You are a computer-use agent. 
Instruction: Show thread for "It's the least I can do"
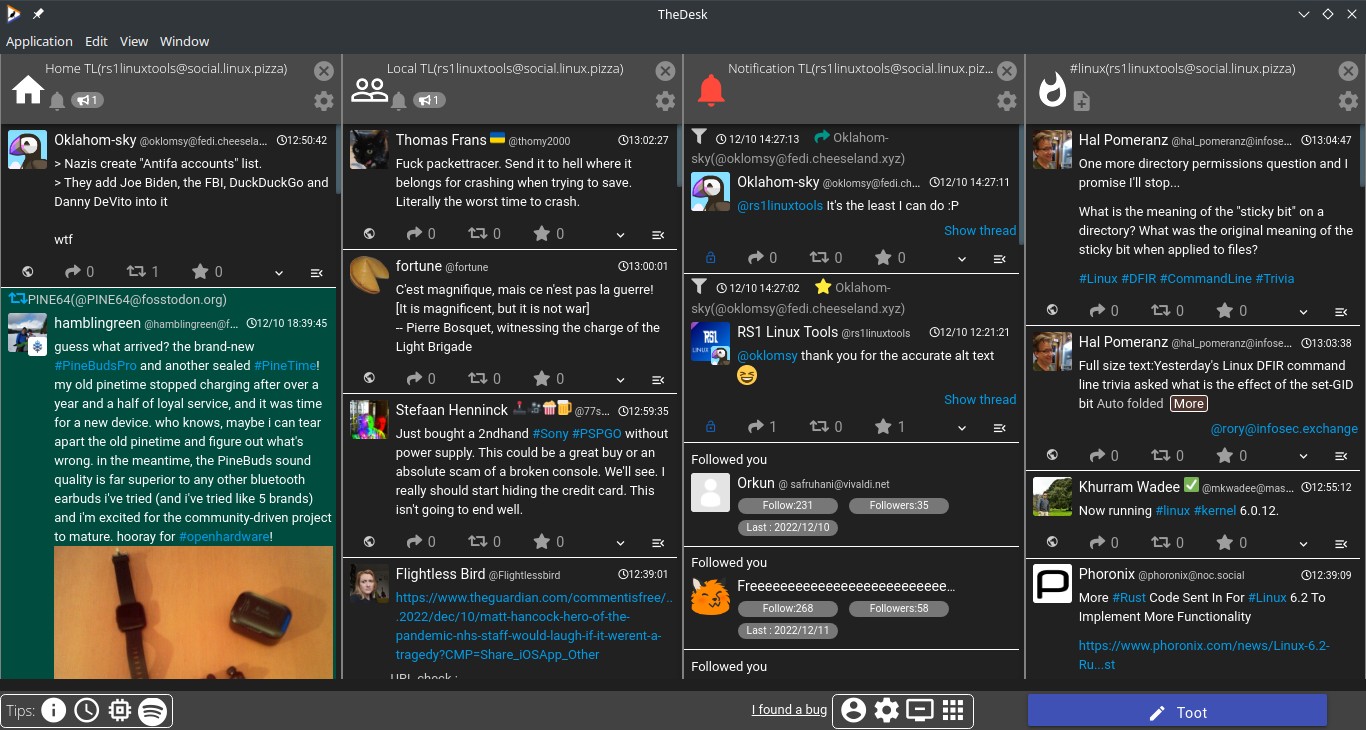pyautogui.click(x=980, y=230)
